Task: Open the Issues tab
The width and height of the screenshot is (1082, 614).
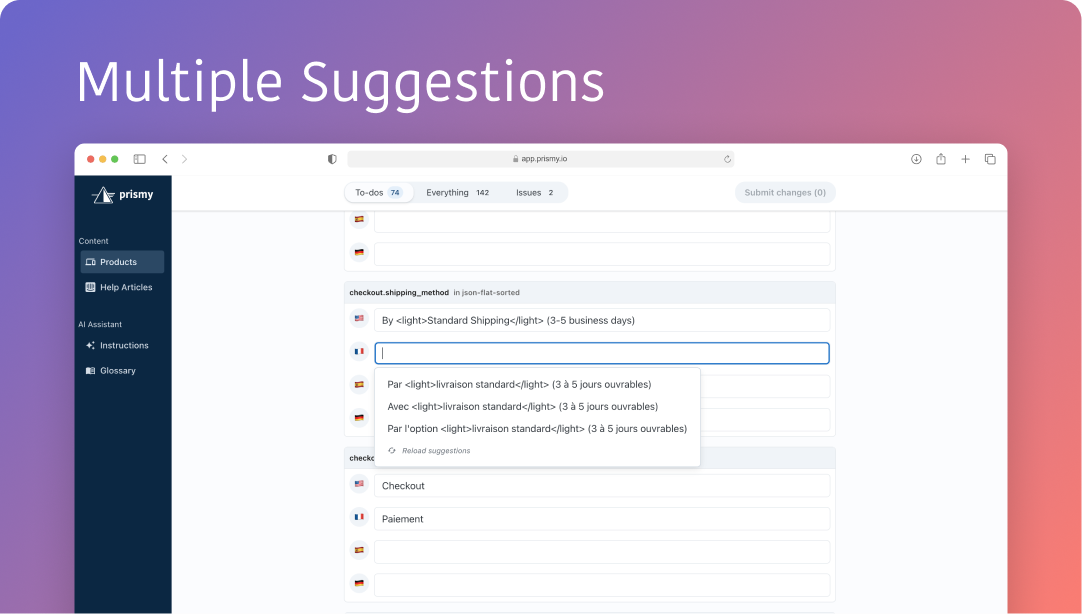Action: pyautogui.click(x=536, y=192)
